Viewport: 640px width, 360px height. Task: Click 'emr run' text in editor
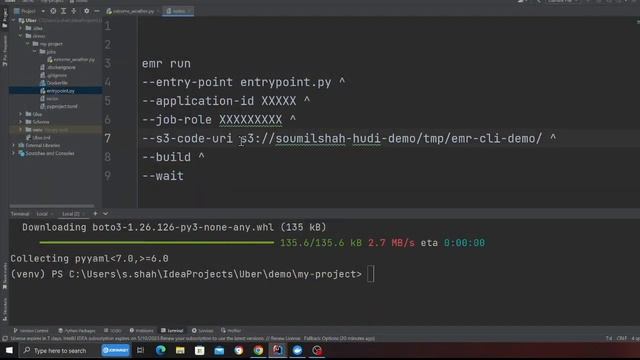pyautogui.click(x=166, y=64)
